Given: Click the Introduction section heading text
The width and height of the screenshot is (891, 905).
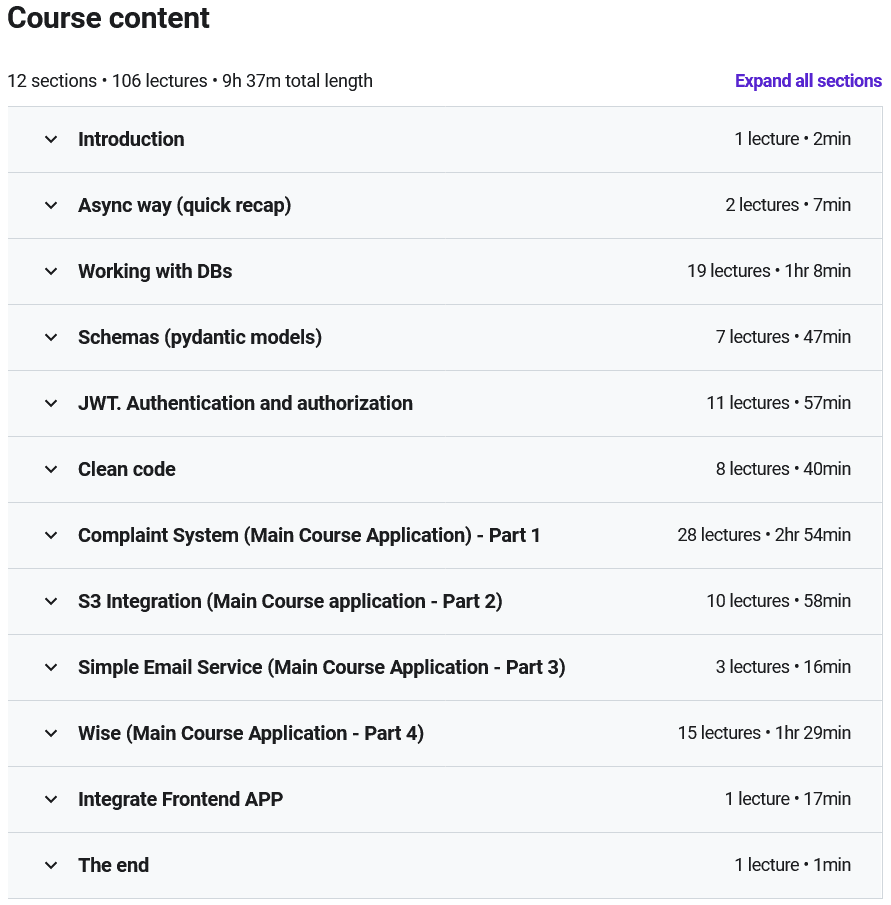Looking at the screenshot, I should [131, 139].
